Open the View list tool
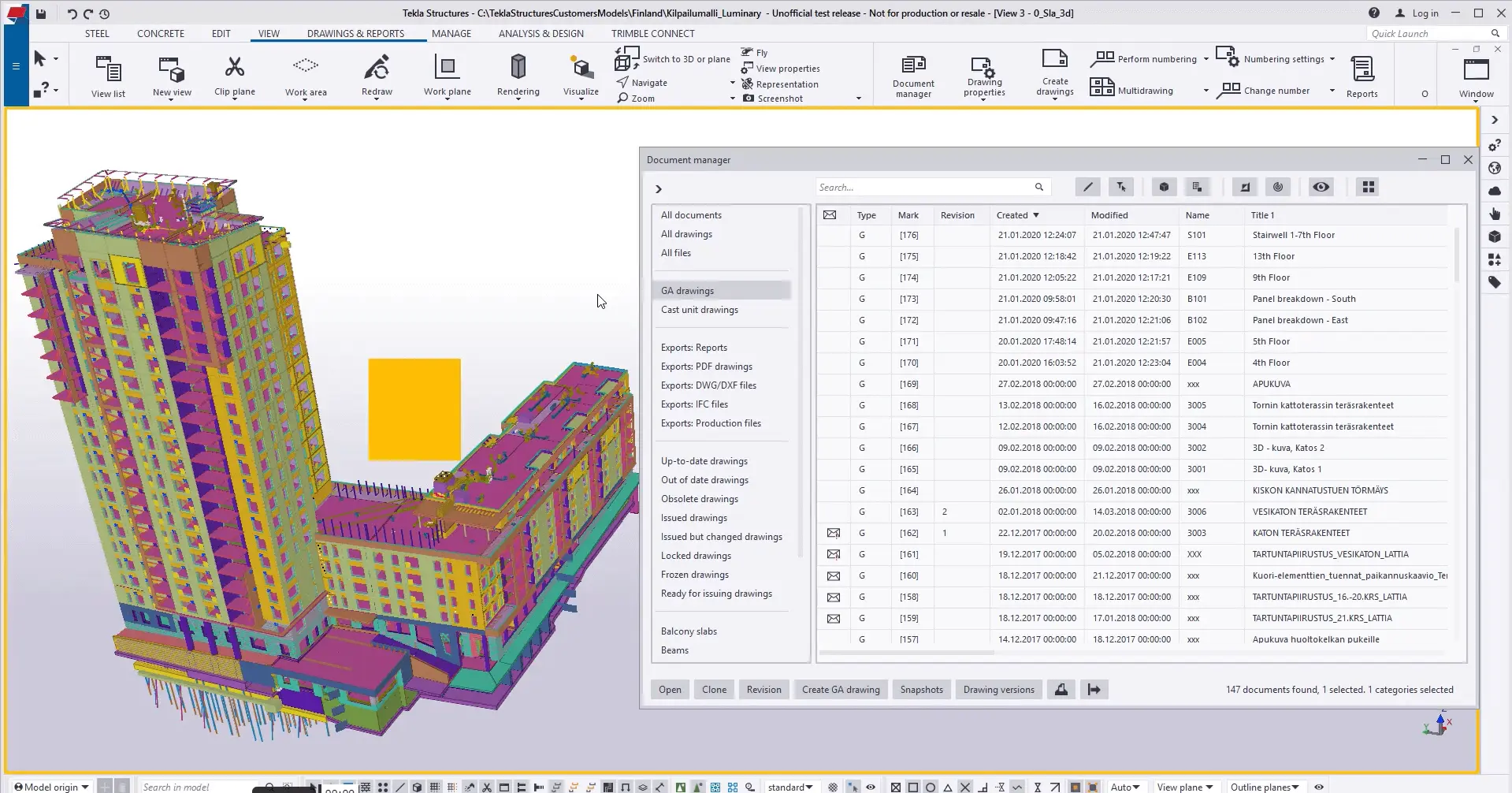 click(x=108, y=76)
